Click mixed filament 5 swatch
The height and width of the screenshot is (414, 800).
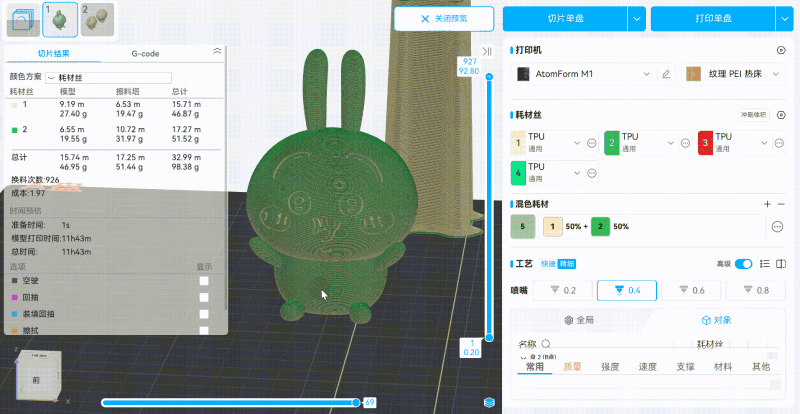pos(523,227)
